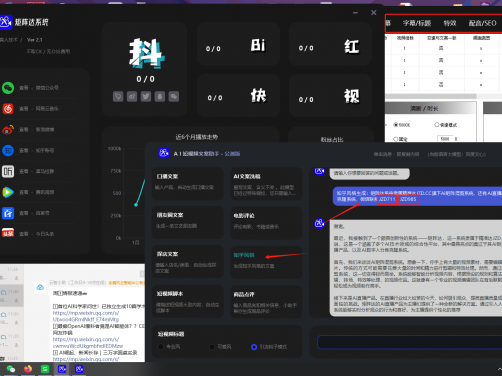Open the Ximalaya 听 icon
This screenshot has width=502, height=376.
click(8, 171)
